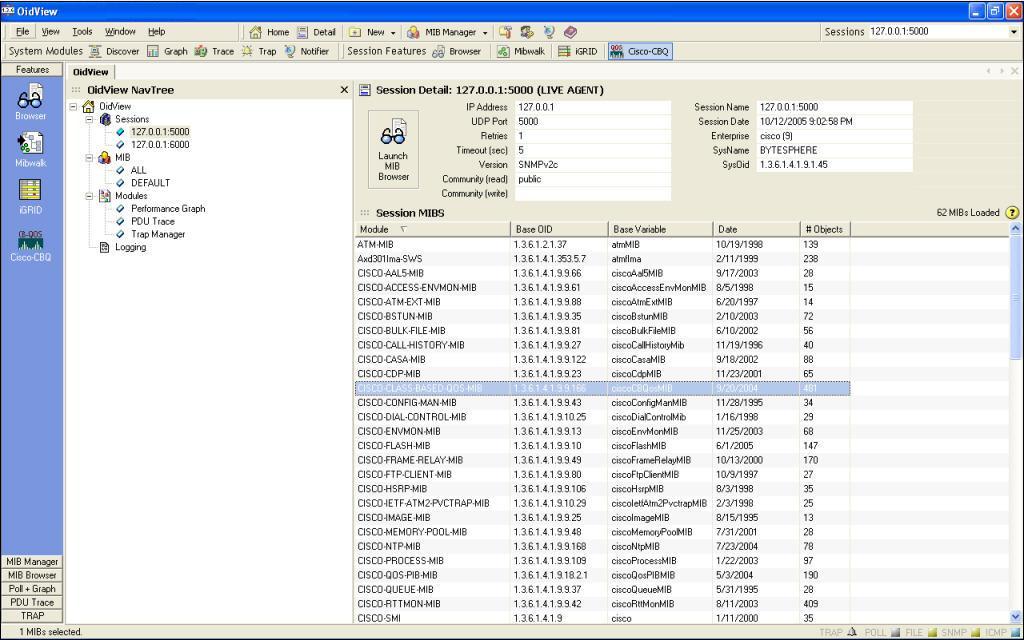Click the Launch MIB Browser button

pyautogui.click(x=392, y=148)
